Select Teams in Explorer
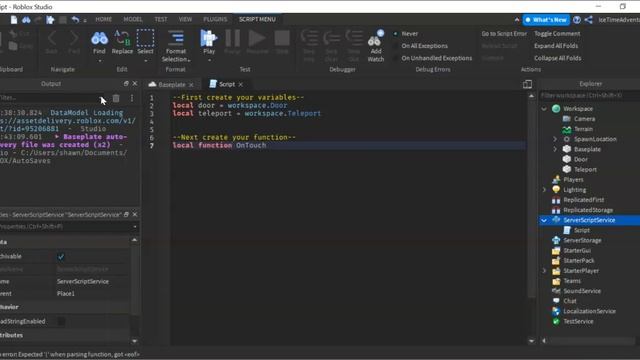 click(x=572, y=281)
